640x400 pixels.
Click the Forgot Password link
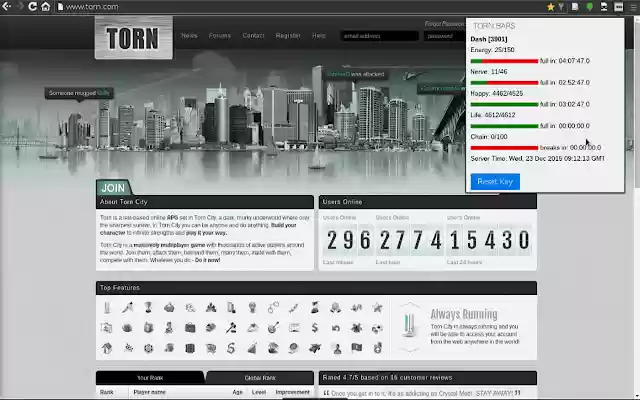[444, 24]
